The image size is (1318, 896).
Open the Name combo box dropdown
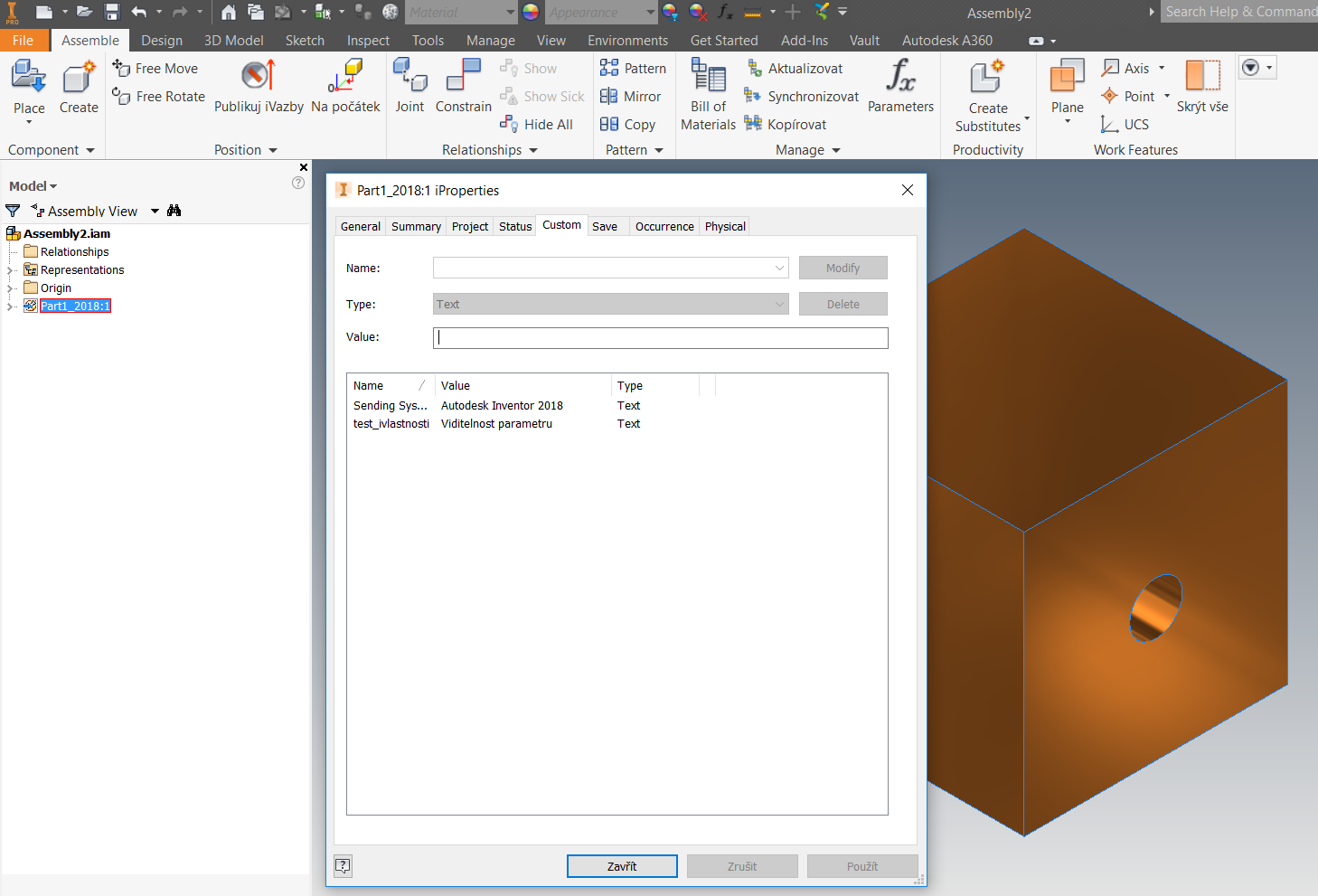click(x=779, y=268)
